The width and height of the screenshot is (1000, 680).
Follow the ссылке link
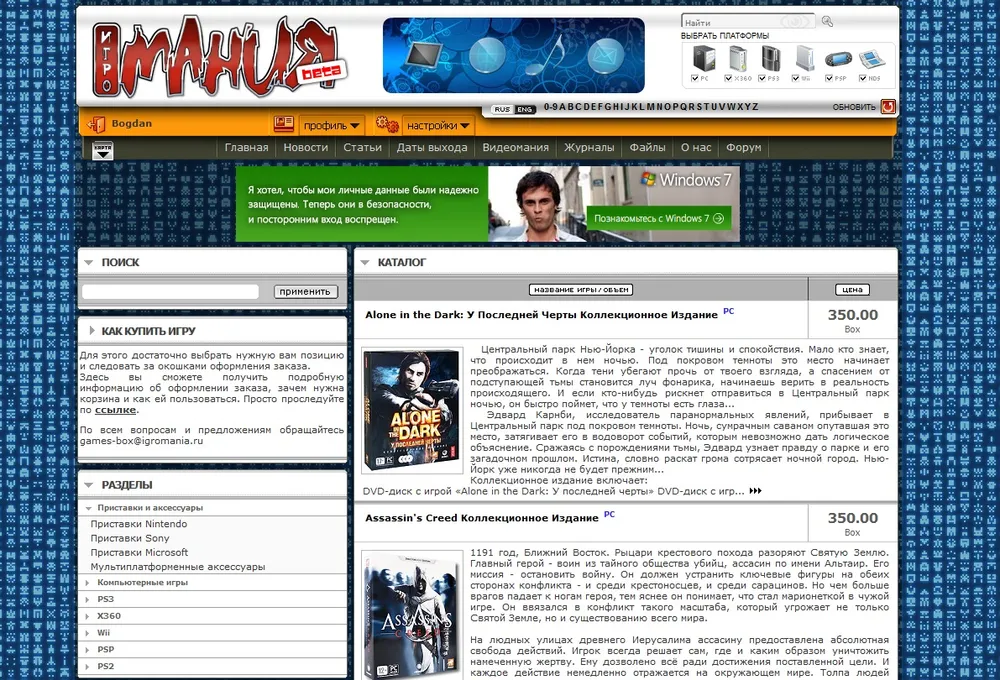(x=115, y=410)
